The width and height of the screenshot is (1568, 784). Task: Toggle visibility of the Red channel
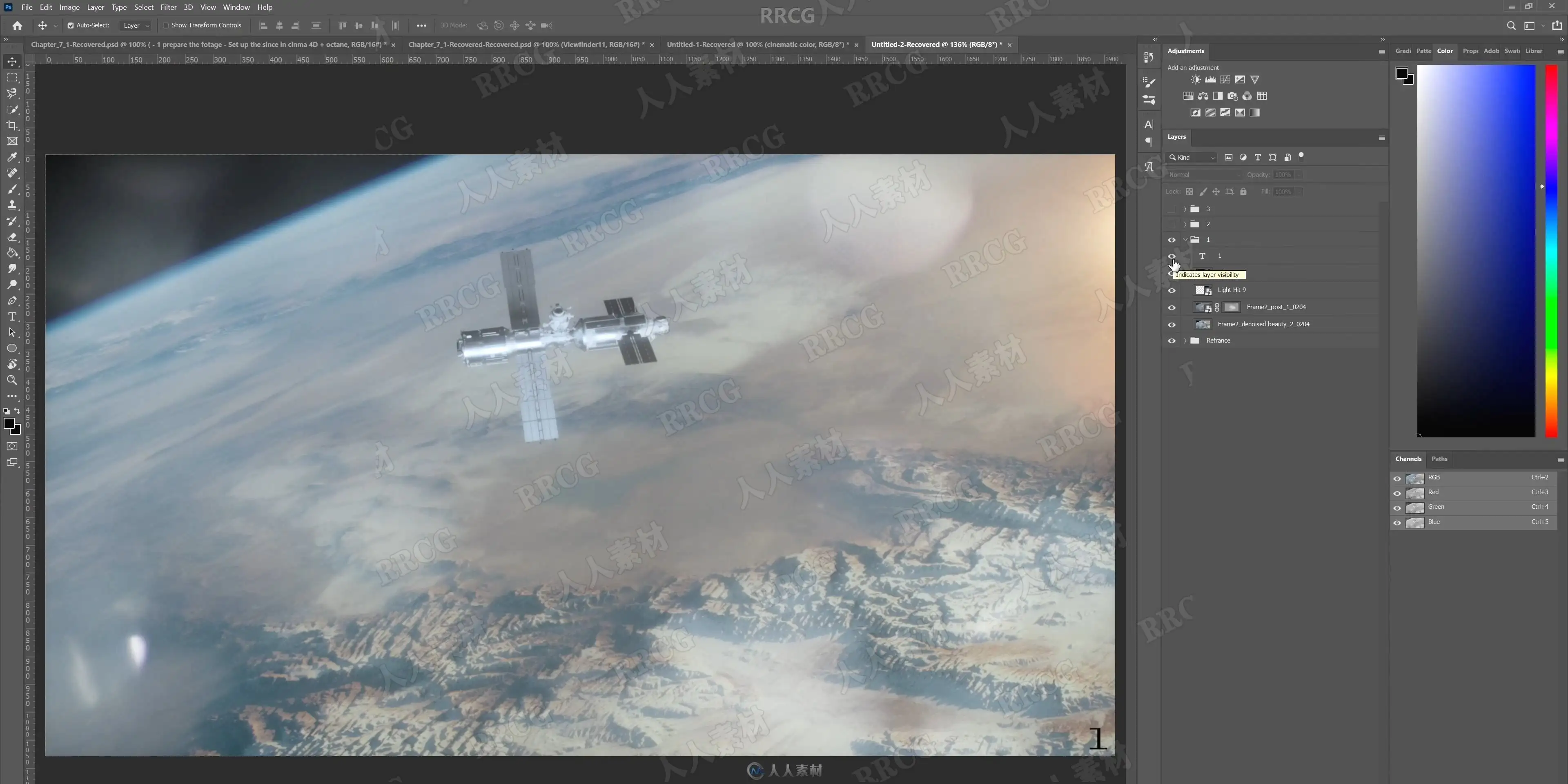point(1397,493)
